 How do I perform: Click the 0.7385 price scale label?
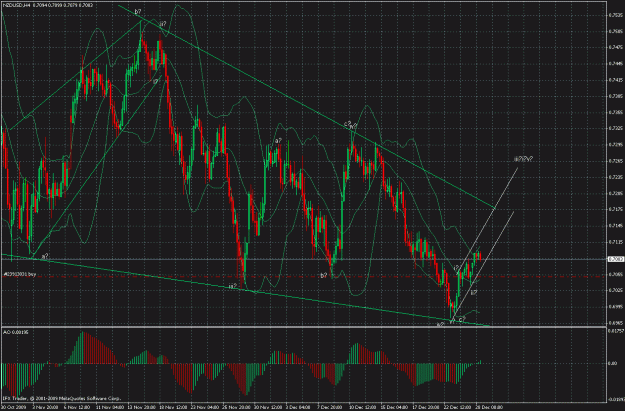click(x=615, y=96)
